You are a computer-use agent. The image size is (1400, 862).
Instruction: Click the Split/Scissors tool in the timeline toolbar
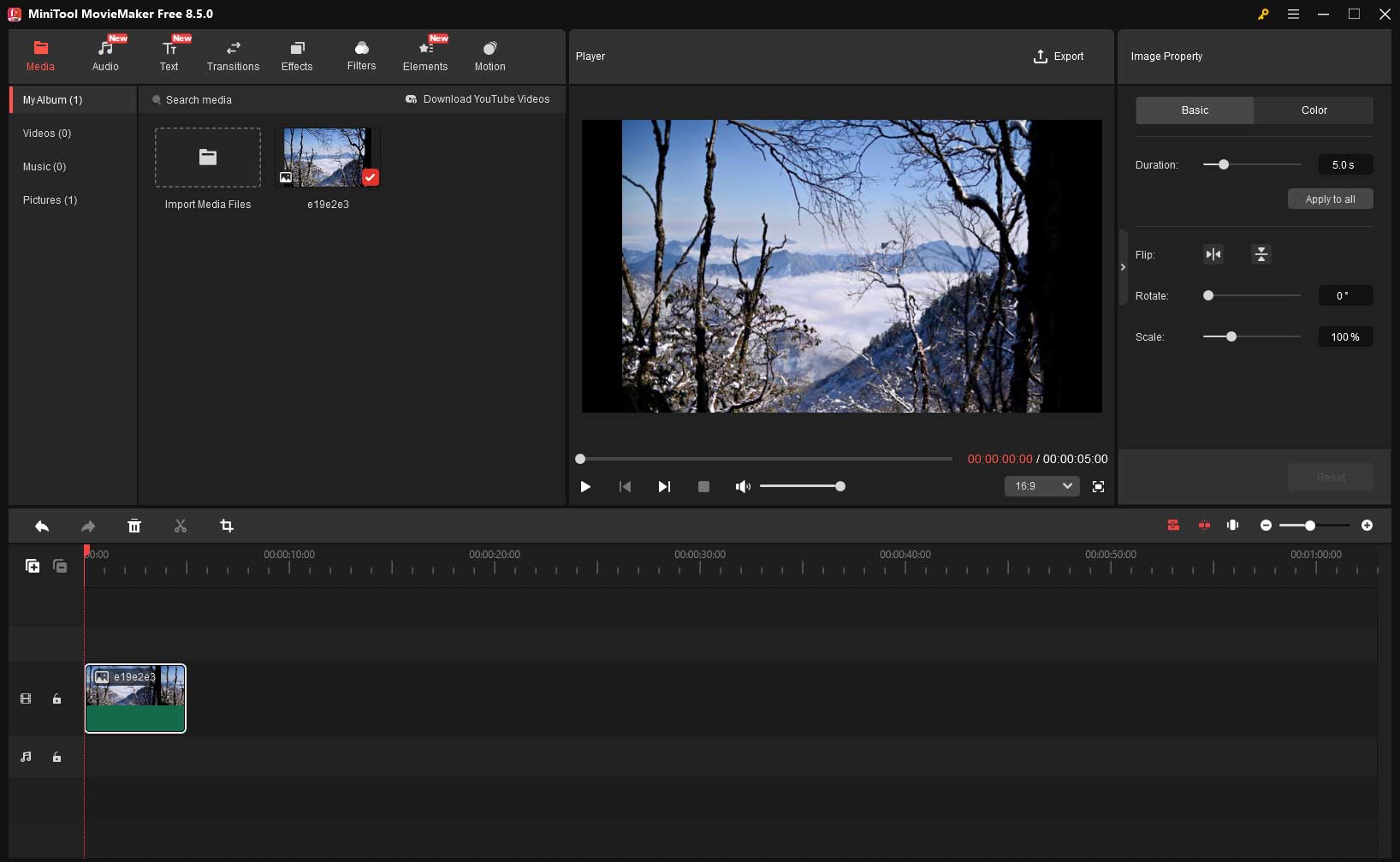[181, 526]
